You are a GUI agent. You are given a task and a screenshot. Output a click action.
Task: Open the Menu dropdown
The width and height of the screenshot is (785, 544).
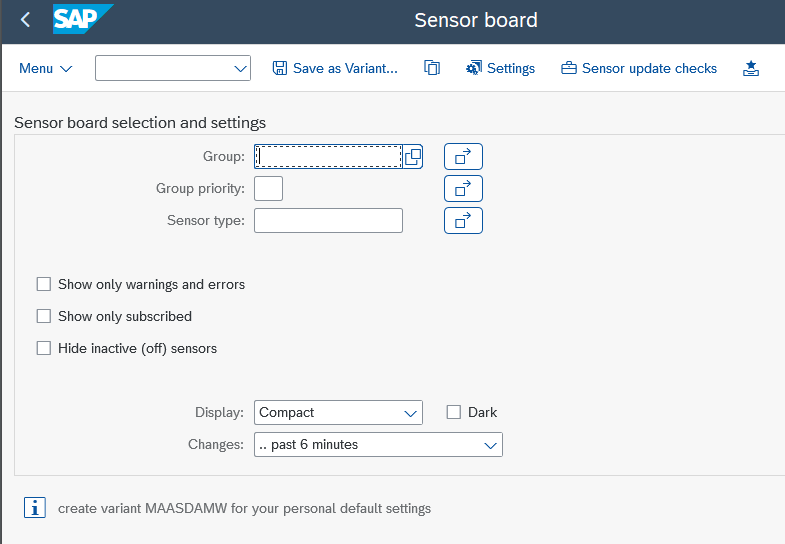(x=46, y=68)
